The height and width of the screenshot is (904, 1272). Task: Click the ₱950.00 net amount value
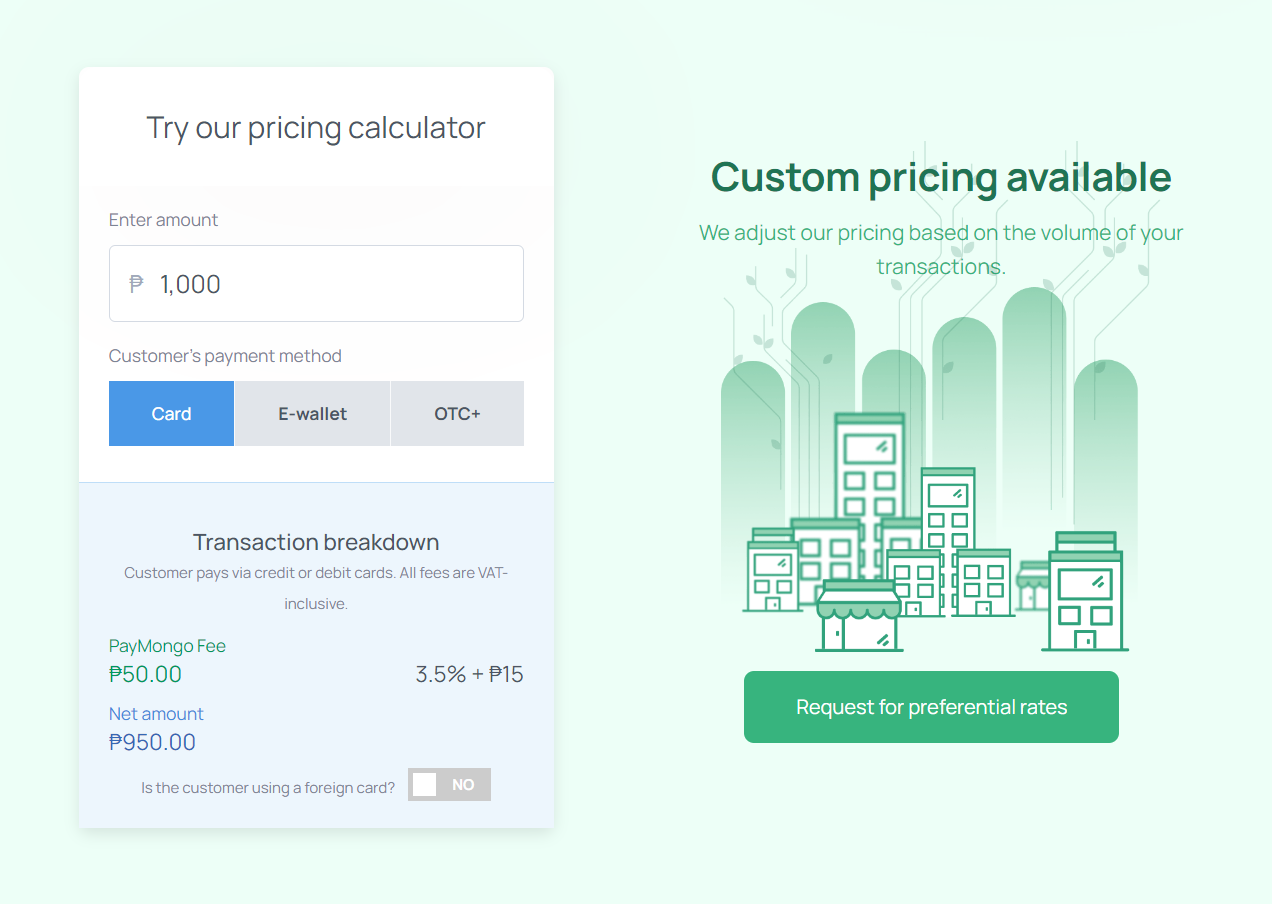152,742
